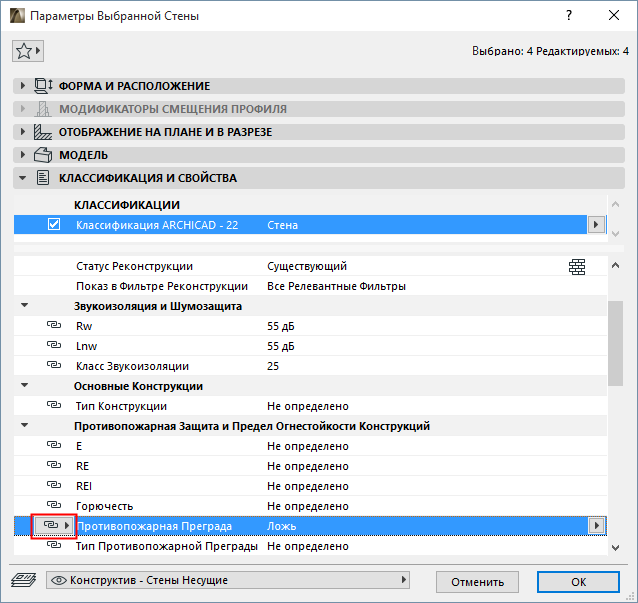The width and height of the screenshot is (638, 603).
Task: Click REI value Не определено
Action: tap(308, 486)
